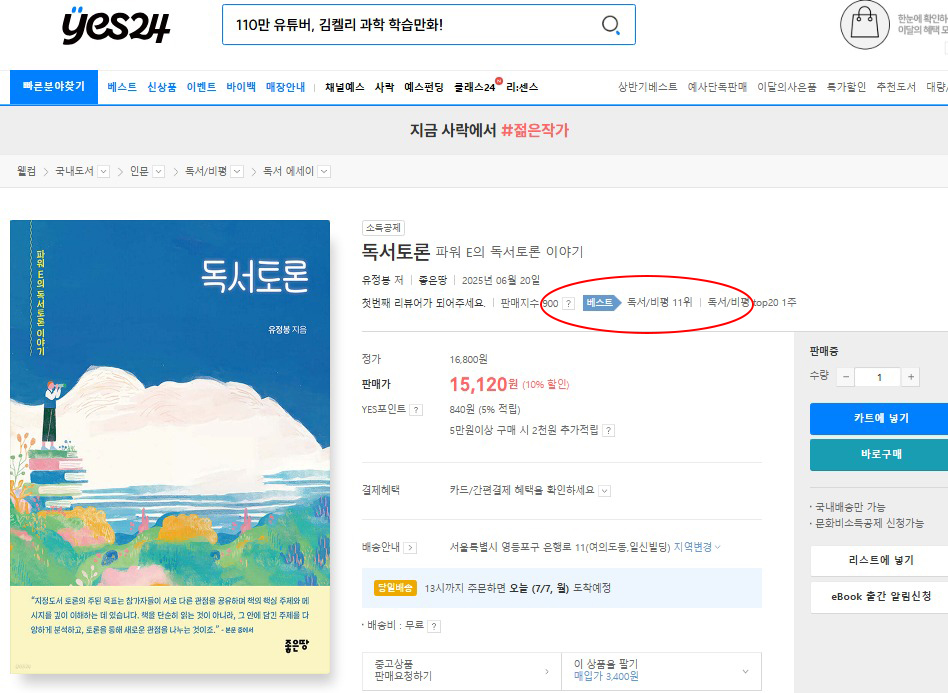The height and width of the screenshot is (693, 948).
Task: Open 예스펀딩
Action: (424, 87)
